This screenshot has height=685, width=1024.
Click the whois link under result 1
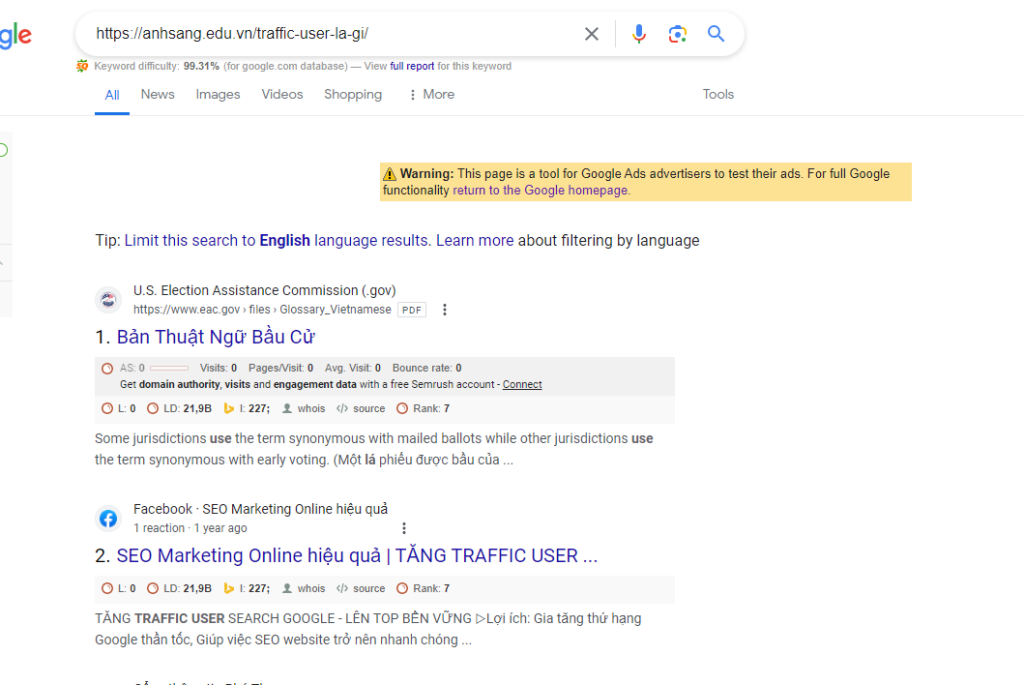click(x=311, y=409)
